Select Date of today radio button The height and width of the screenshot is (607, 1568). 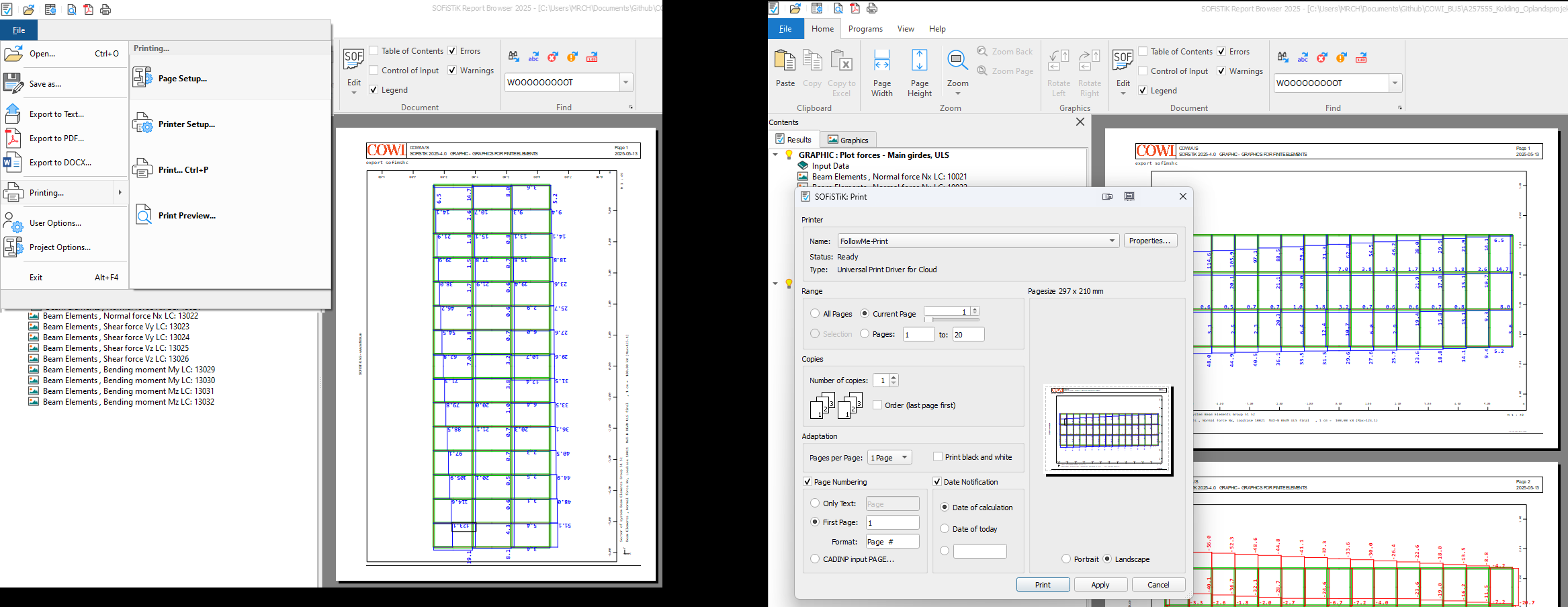(x=945, y=528)
